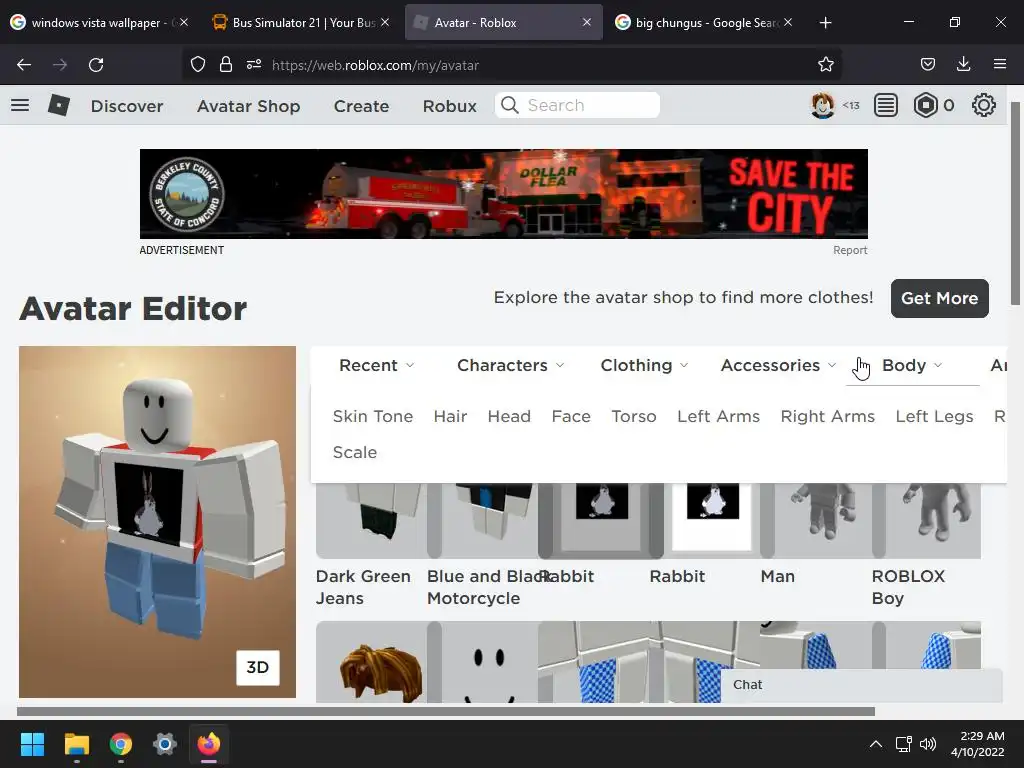Show site security padlock info
This screenshot has height=768, width=1024.
coord(226,65)
